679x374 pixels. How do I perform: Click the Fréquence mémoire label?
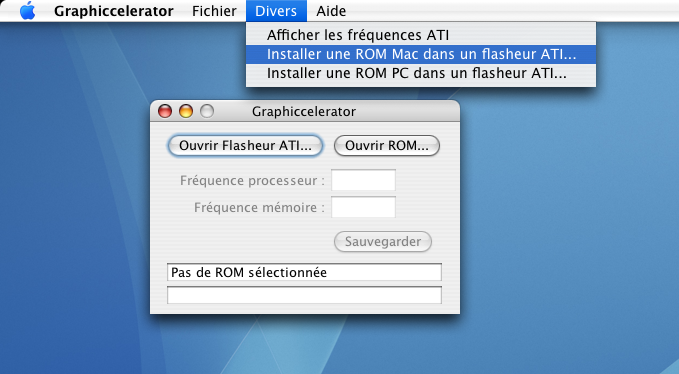tap(259, 207)
